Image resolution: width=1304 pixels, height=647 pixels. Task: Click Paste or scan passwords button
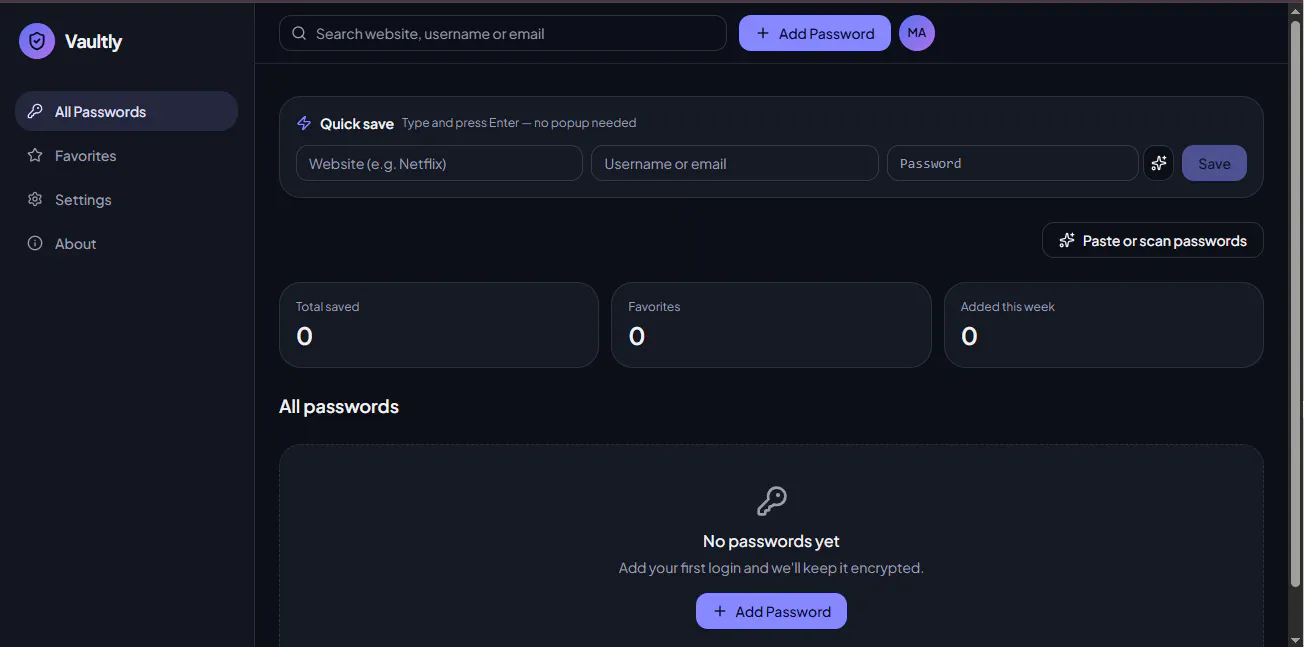(1153, 240)
